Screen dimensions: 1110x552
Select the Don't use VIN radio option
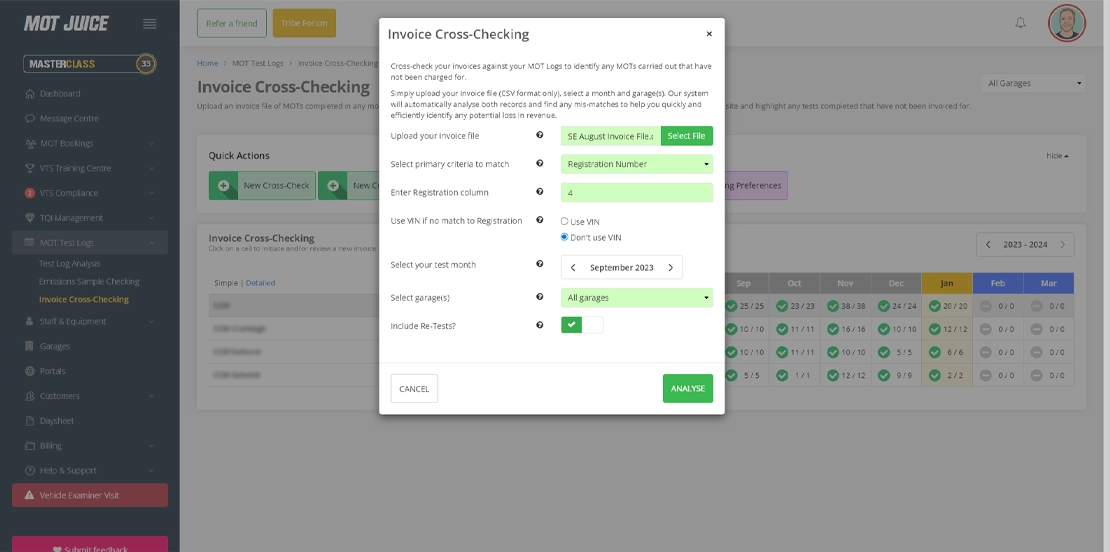pyautogui.click(x=564, y=237)
